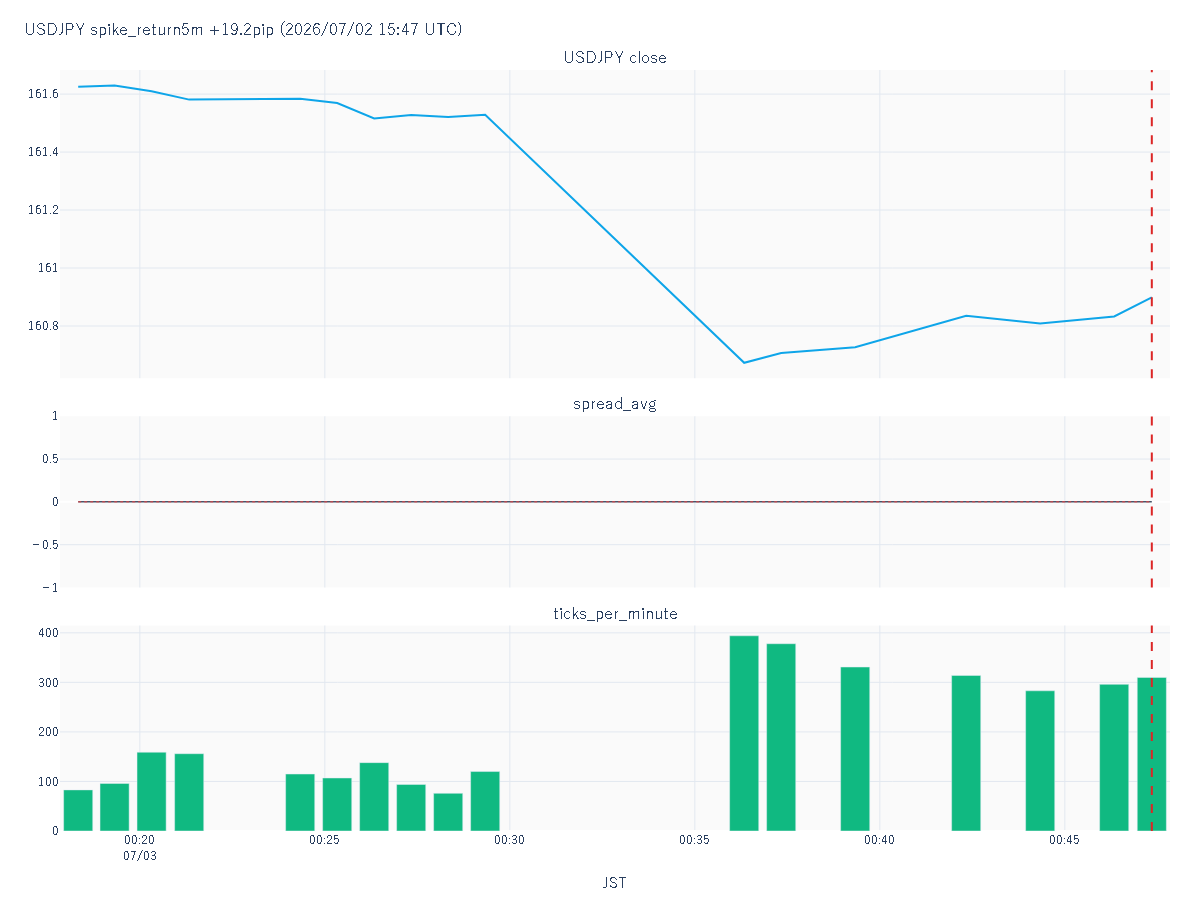
Task: Click the red dashed marker in spread_avg chart
Action: (1152, 502)
